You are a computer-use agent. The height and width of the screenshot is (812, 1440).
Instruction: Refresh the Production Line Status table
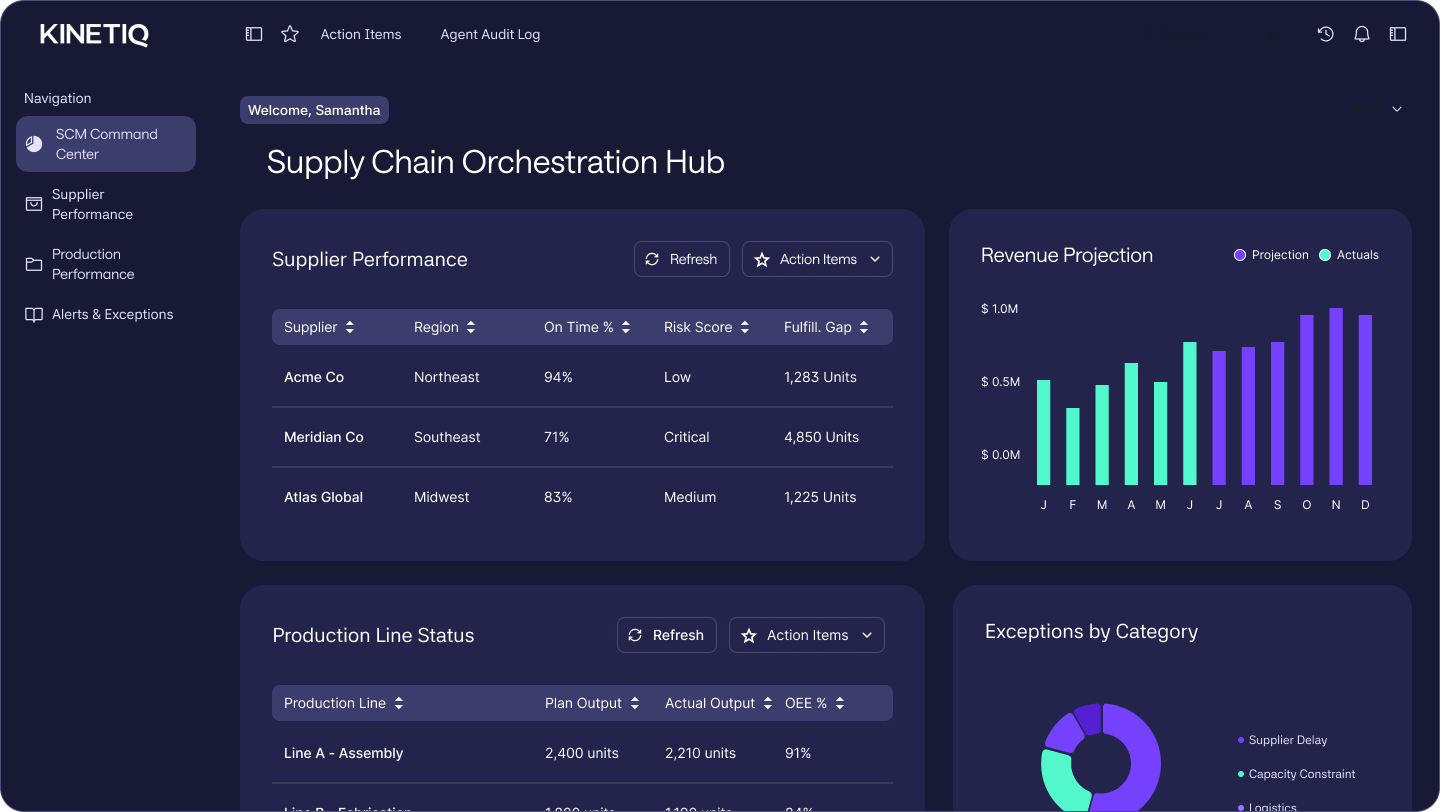(667, 635)
